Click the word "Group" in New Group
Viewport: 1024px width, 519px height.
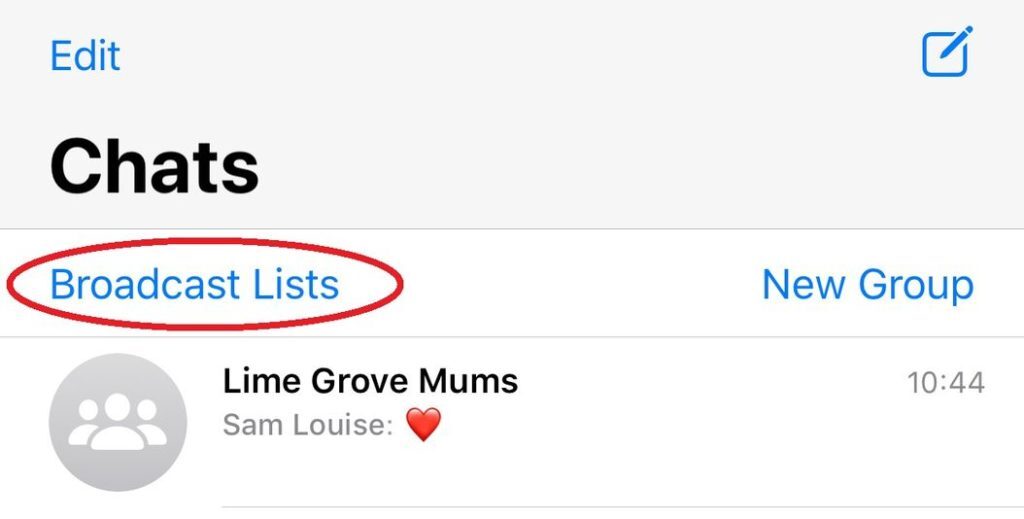pos(917,285)
